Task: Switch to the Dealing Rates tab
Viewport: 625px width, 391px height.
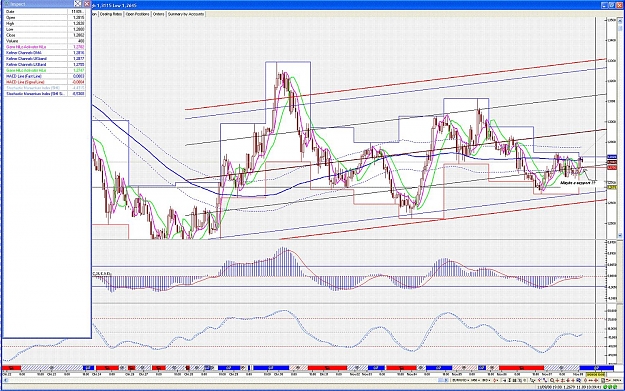Action: [111, 14]
